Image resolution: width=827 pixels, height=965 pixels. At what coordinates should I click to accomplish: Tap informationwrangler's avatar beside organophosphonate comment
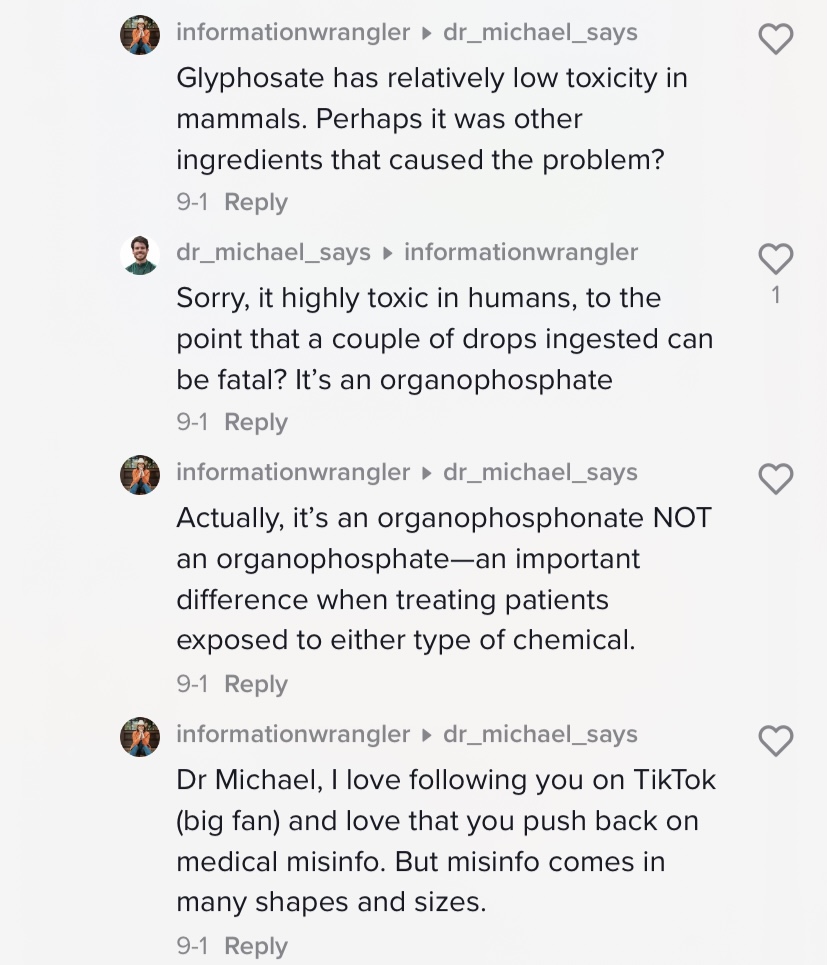[x=141, y=475]
